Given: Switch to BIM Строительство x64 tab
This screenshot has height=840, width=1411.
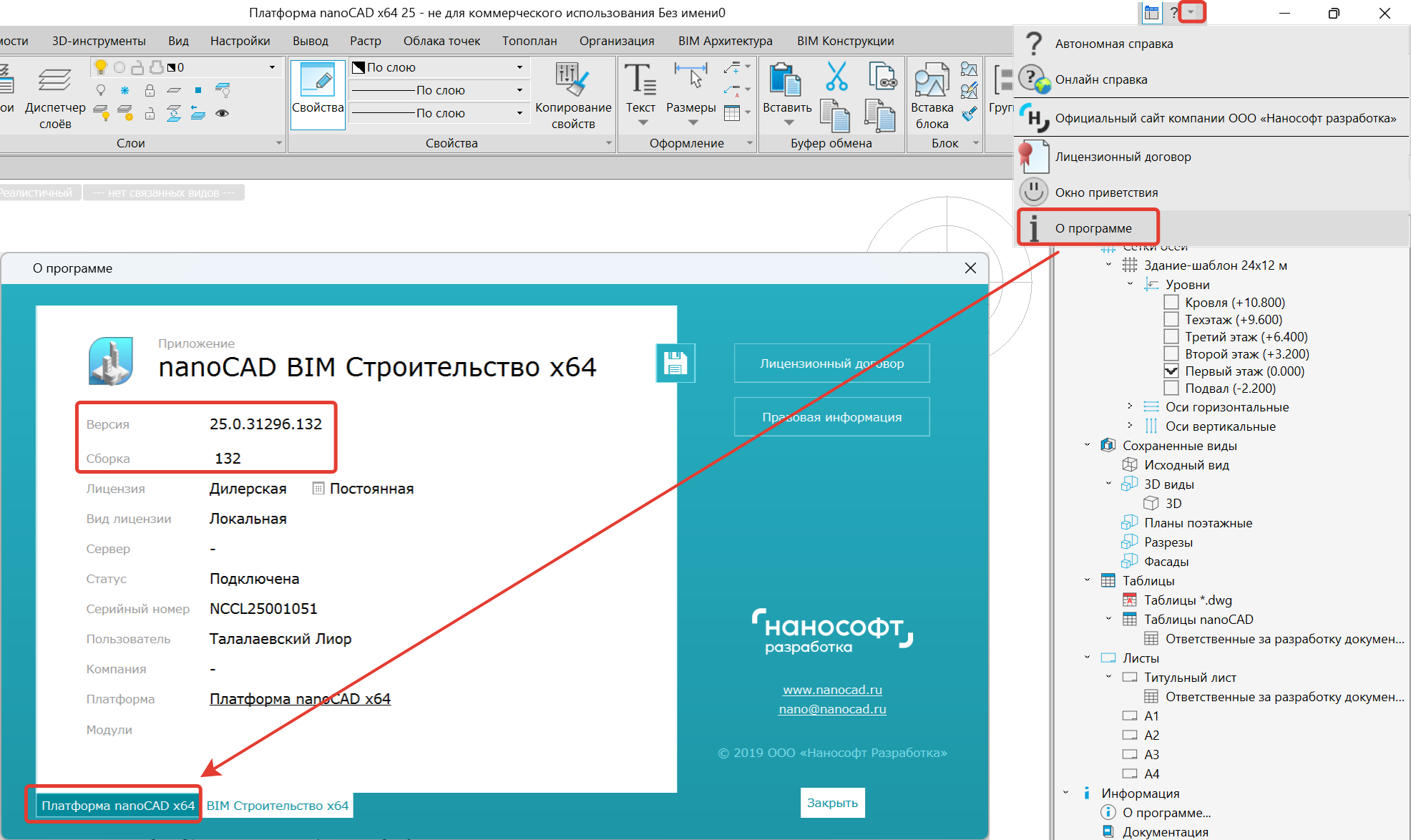Looking at the screenshot, I should (278, 806).
